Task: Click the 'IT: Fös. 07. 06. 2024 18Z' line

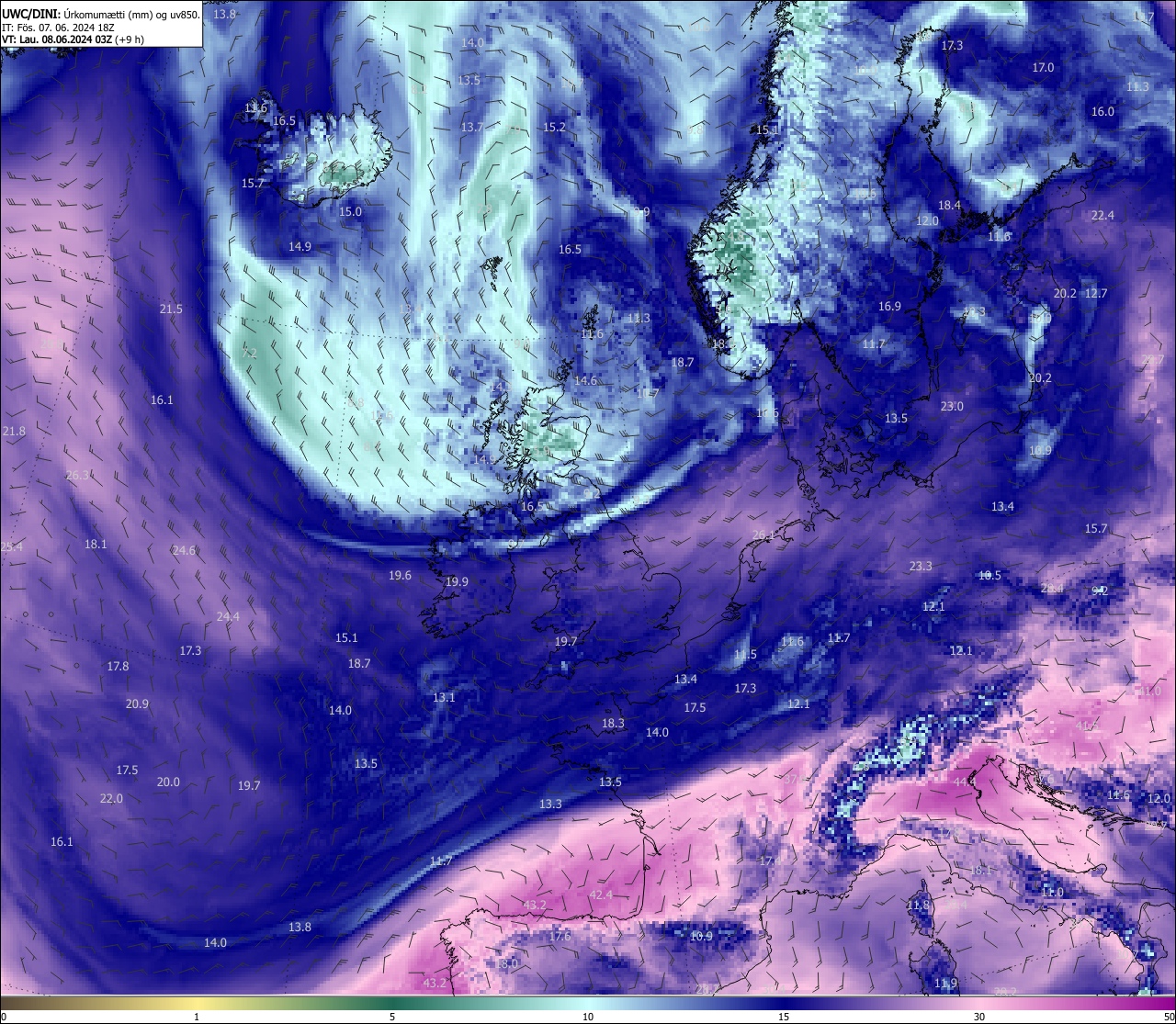Action: pos(57,28)
